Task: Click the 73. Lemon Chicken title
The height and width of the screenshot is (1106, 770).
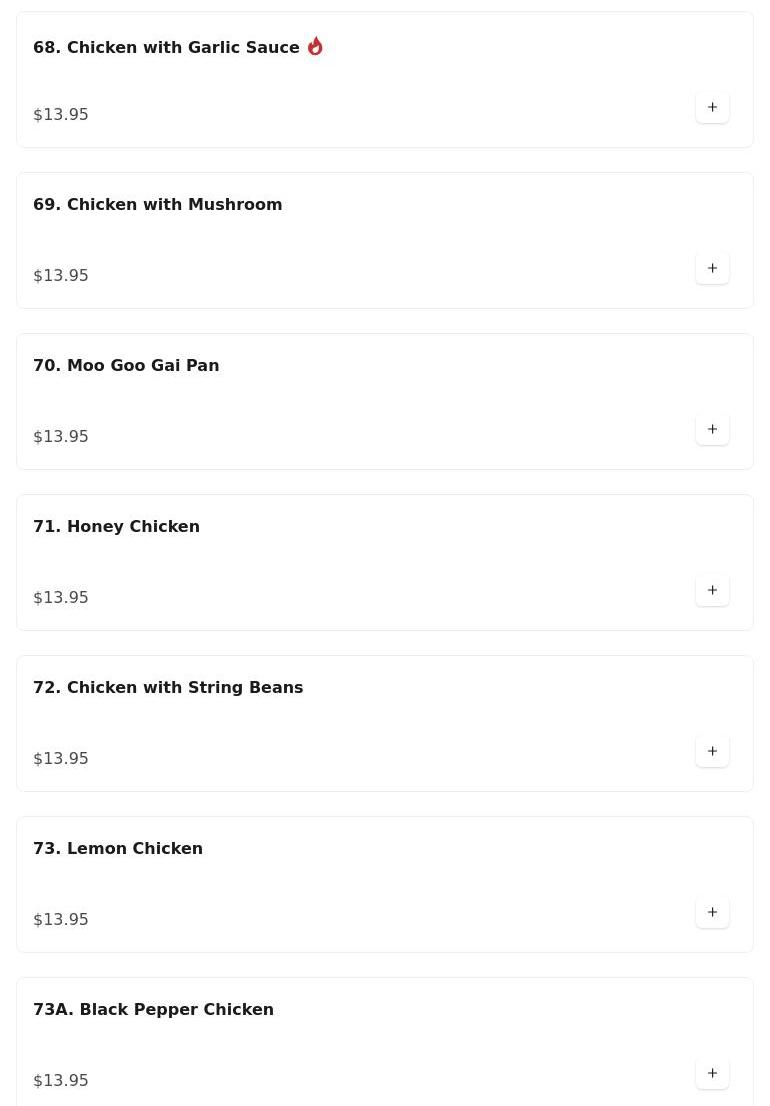Action: (118, 849)
